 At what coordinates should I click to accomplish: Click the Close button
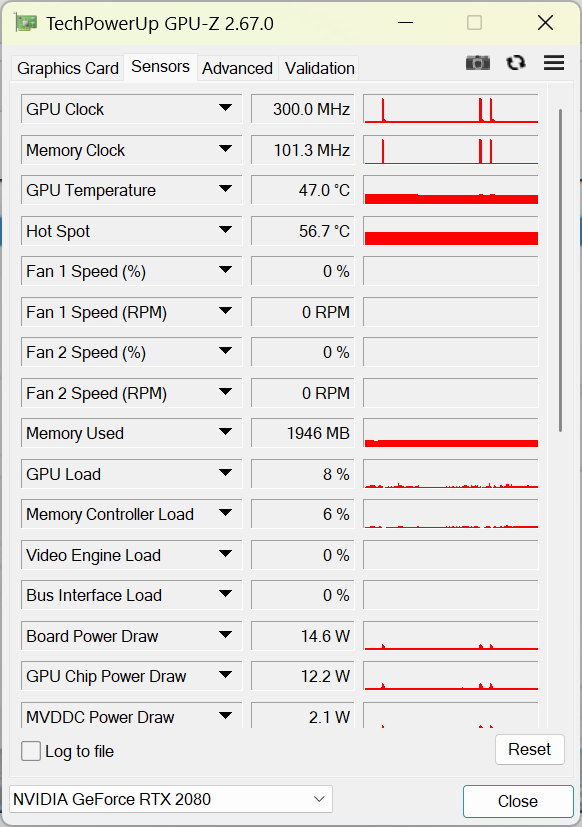(x=518, y=801)
